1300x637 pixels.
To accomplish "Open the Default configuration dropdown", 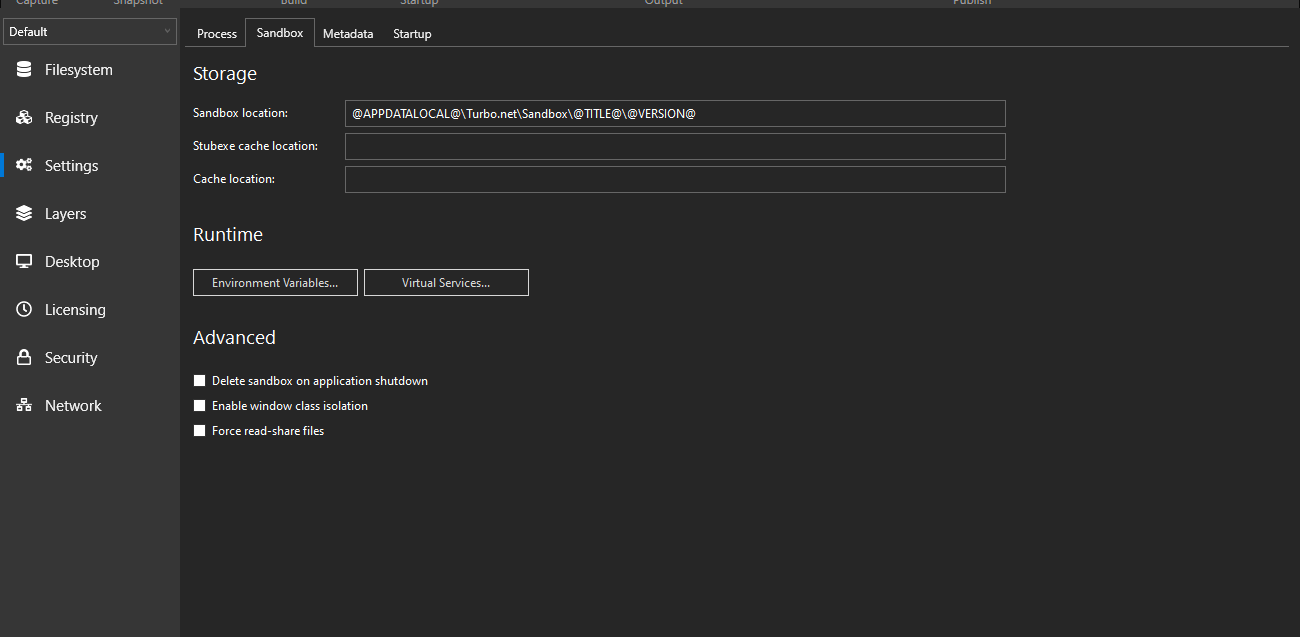I will pyautogui.click(x=90, y=31).
